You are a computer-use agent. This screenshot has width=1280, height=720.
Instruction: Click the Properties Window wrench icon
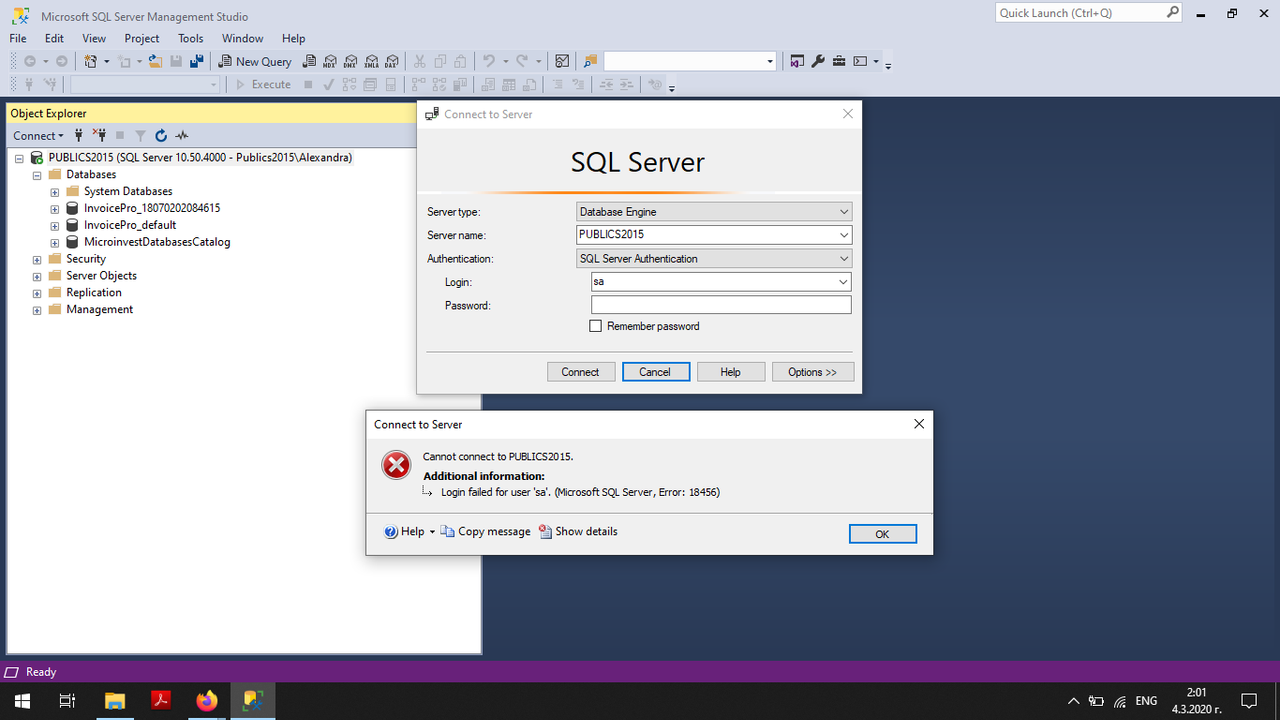pos(817,61)
